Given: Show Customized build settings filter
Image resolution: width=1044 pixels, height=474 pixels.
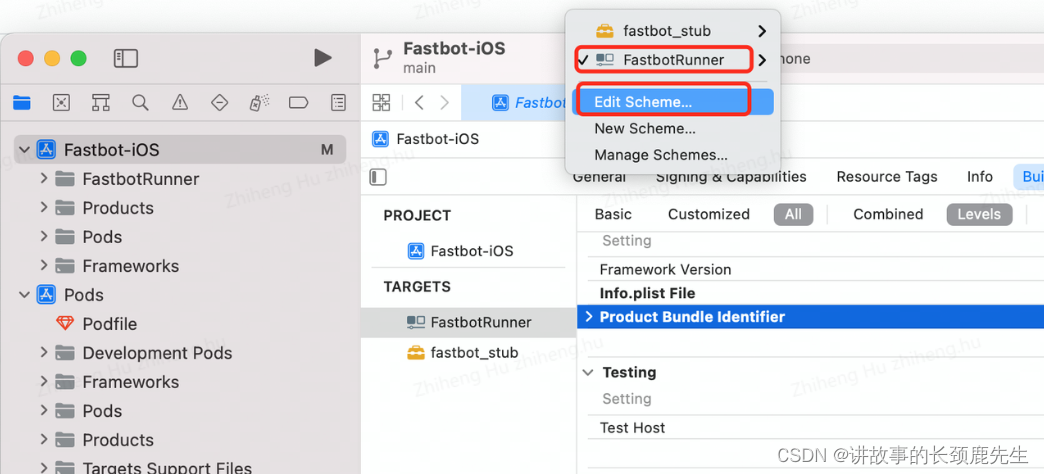Looking at the screenshot, I should [708, 214].
